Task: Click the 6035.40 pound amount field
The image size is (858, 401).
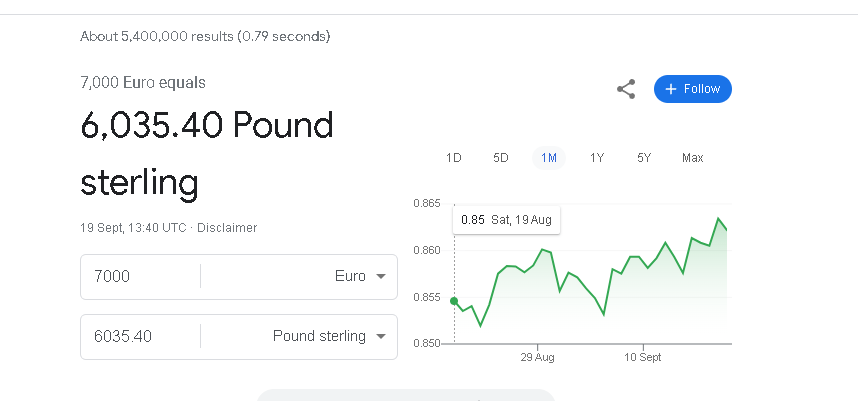Action: click(141, 336)
